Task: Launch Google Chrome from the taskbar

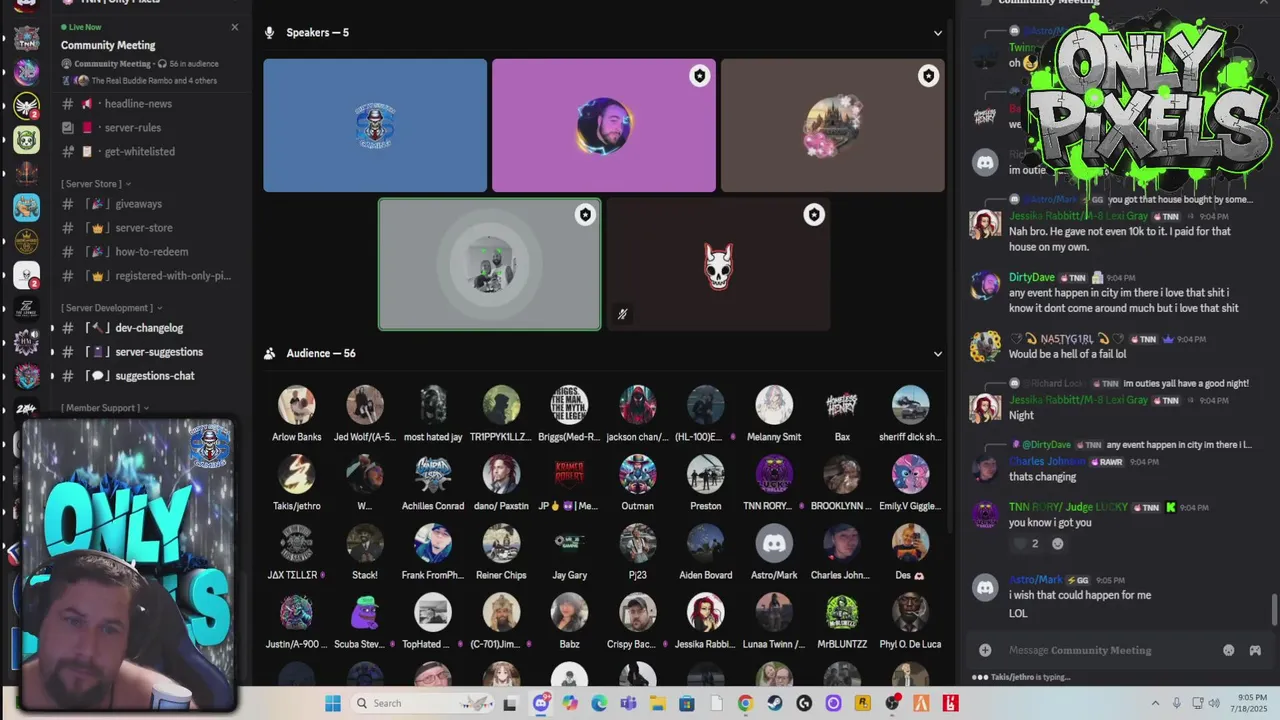Action: click(745, 703)
